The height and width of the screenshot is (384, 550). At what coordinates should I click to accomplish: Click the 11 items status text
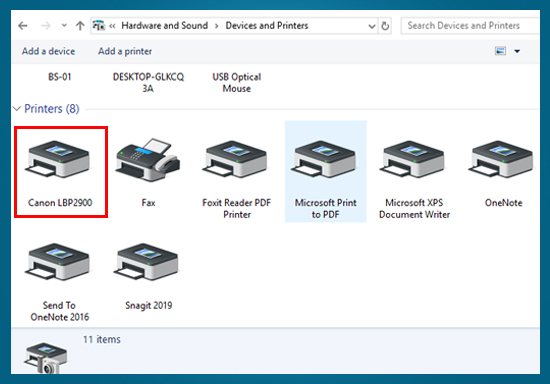click(102, 339)
